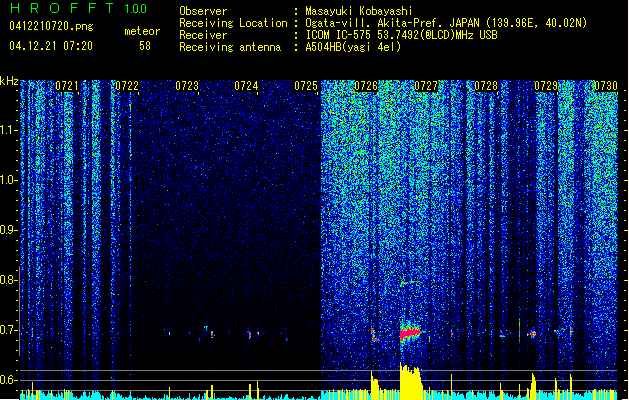Click the timestamp 04.12.21 07:20
This screenshot has width=629, height=400.
(x=51, y=46)
